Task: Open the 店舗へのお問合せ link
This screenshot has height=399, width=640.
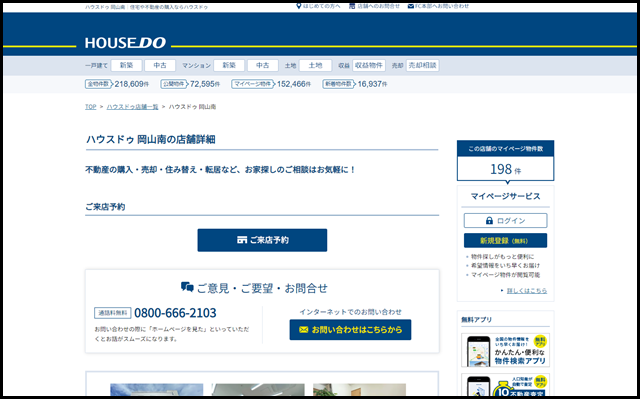Action: [x=378, y=6]
